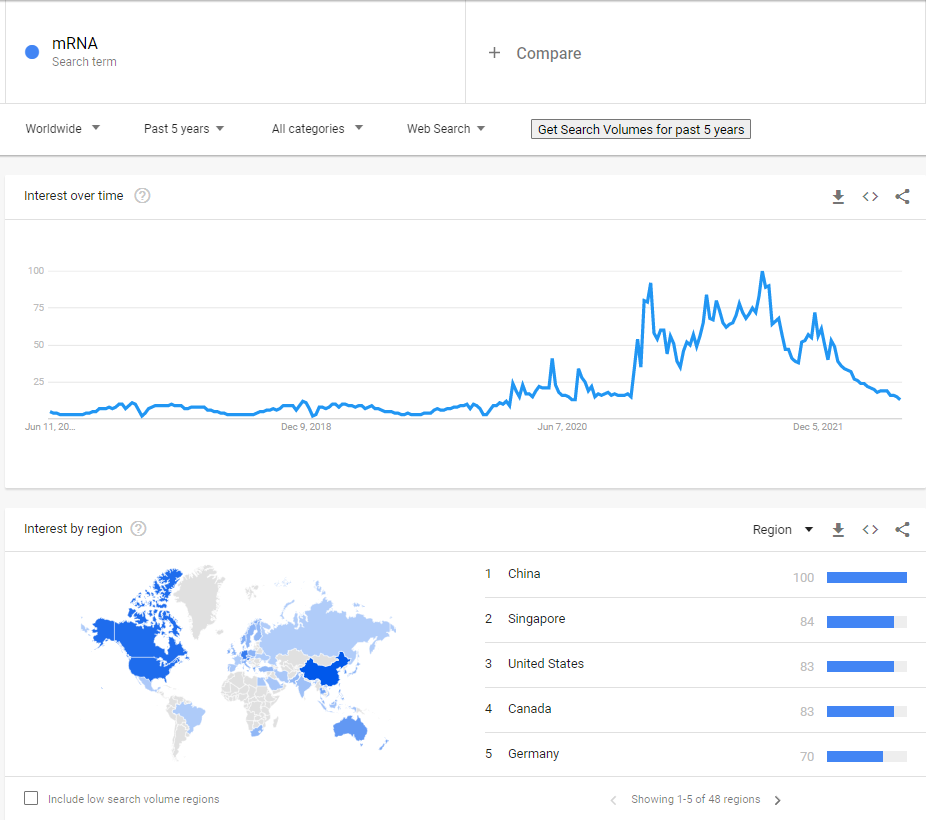Edit the mRNA search term field
The image size is (926, 820).
(x=75, y=44)
